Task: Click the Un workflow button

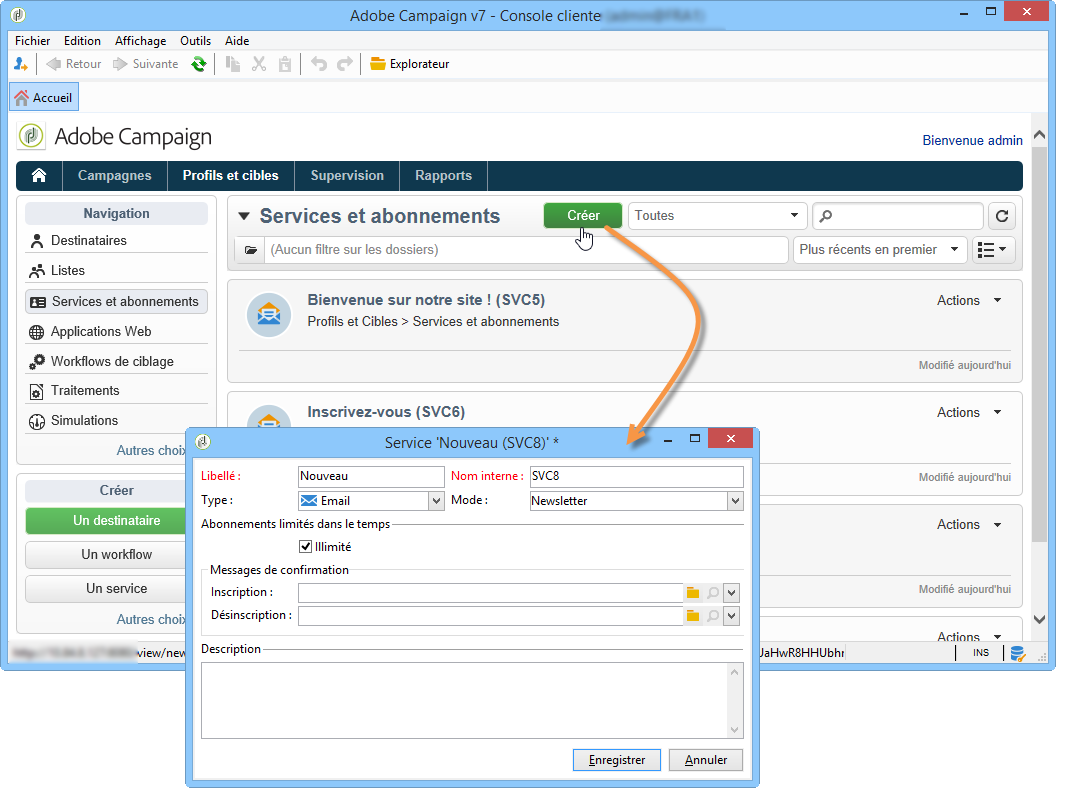Action: point(106,555)
